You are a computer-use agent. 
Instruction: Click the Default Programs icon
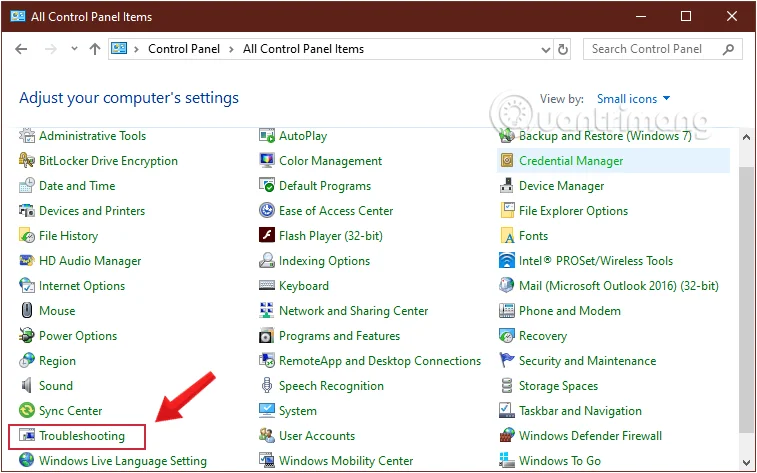(266, 186)
